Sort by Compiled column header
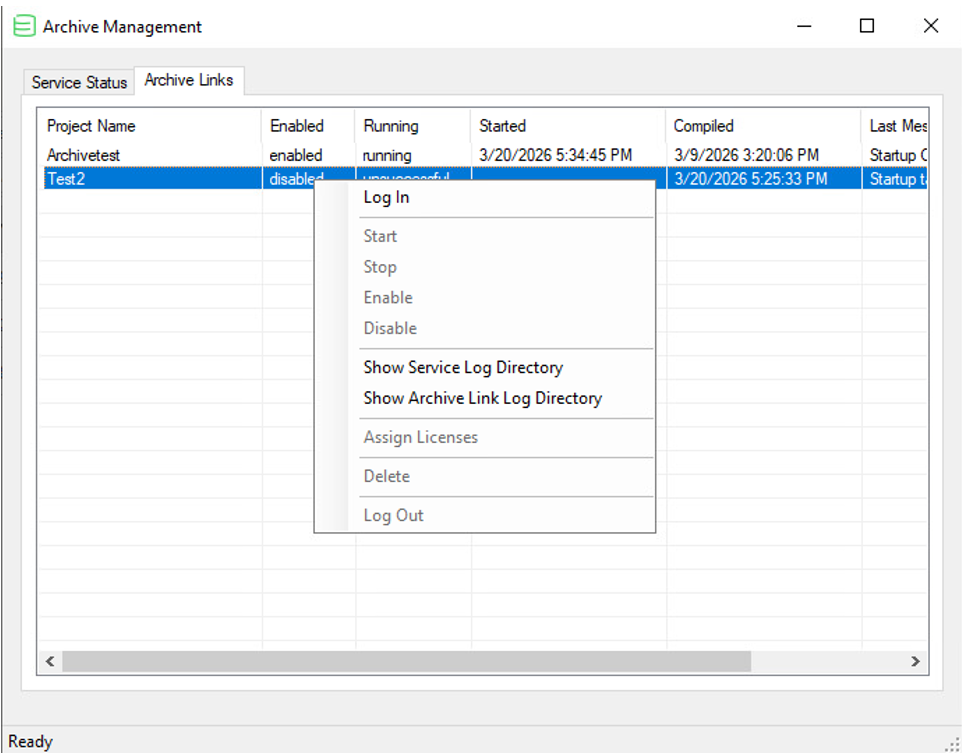 (763, 126)
